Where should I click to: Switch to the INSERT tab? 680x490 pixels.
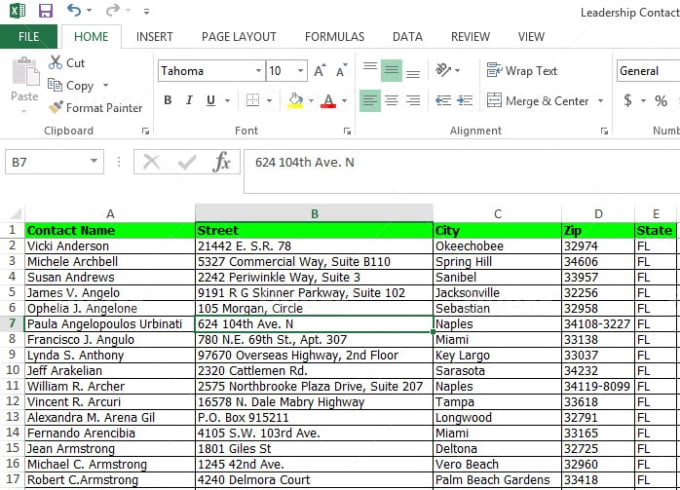tap(154, 37)
